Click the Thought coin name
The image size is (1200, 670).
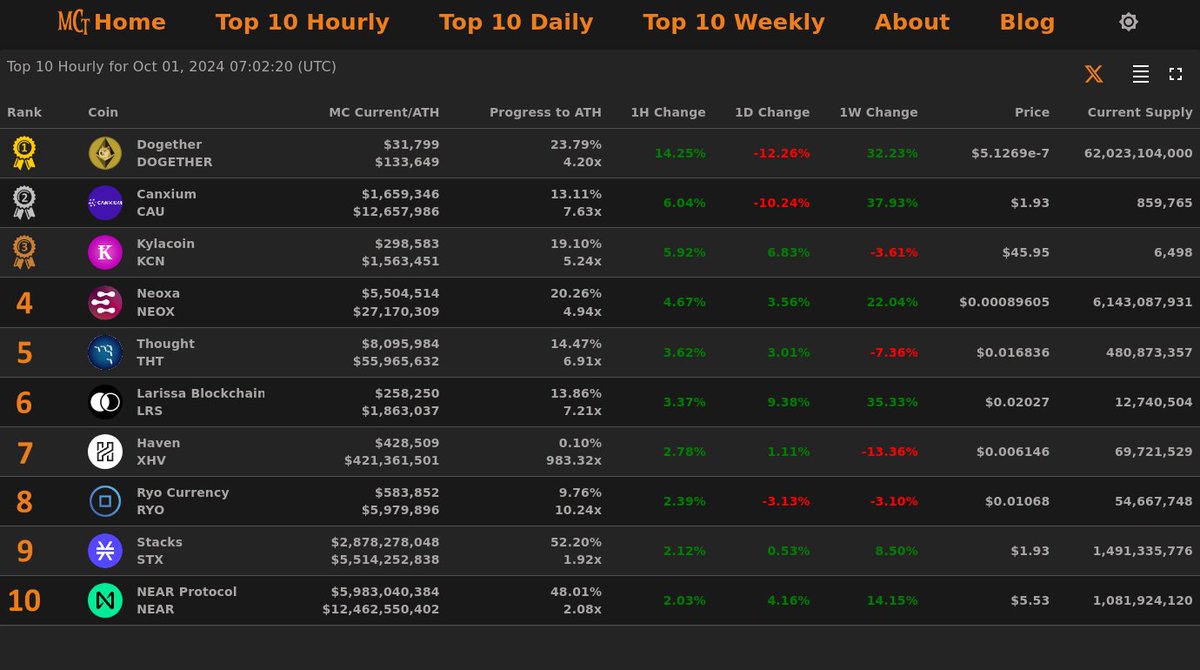[166, 343]
